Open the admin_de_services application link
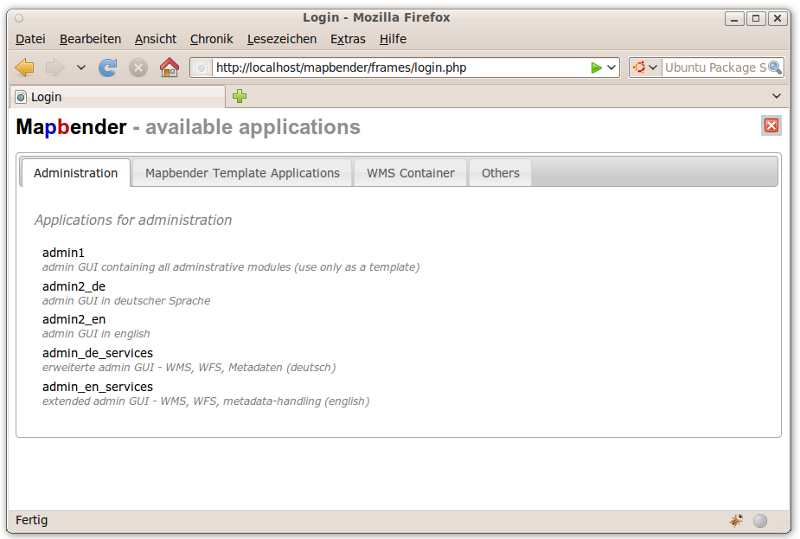 [97, 353]
